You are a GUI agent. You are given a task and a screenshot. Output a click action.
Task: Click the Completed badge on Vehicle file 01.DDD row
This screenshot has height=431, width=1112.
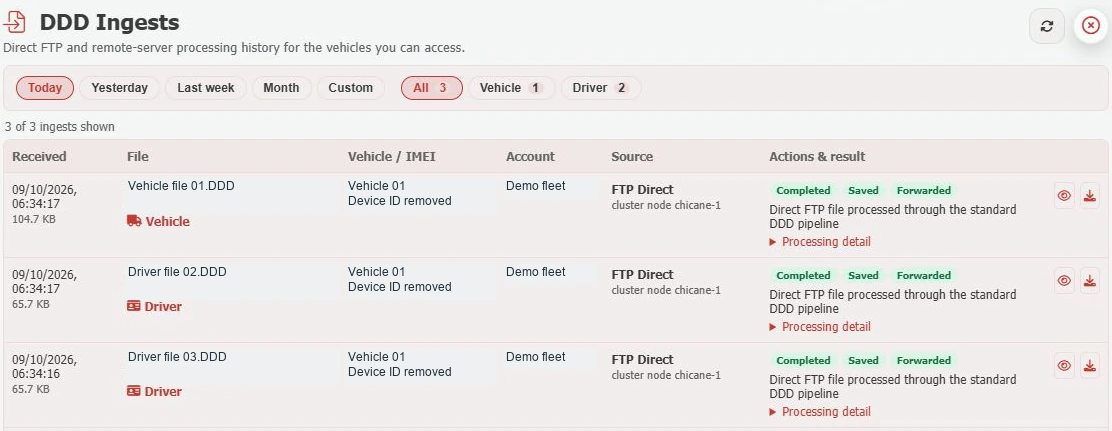click(x=803, y=190)
